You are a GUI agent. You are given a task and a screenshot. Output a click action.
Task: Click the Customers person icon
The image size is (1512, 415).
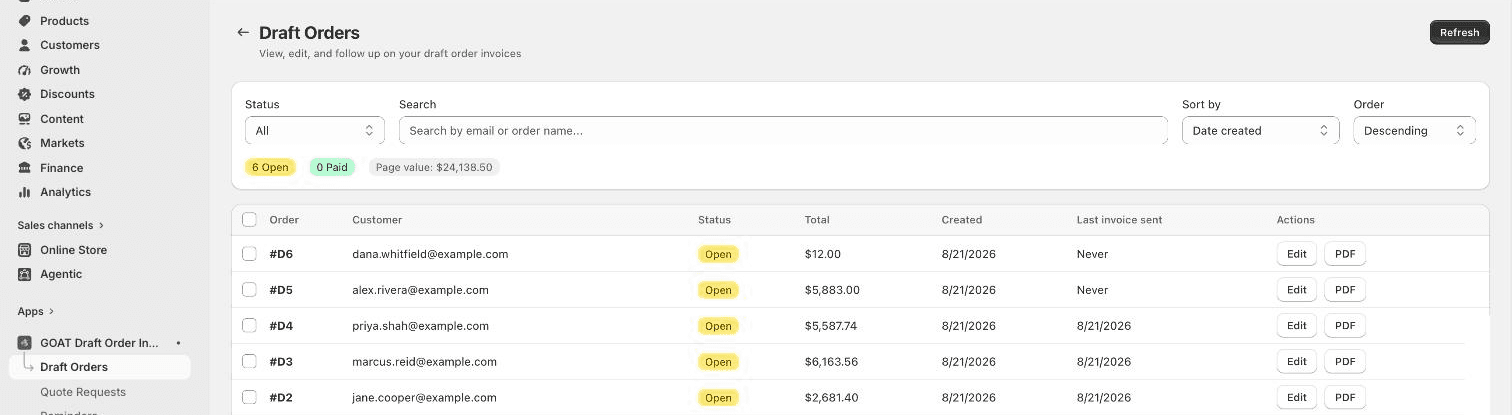click(25, 45)
